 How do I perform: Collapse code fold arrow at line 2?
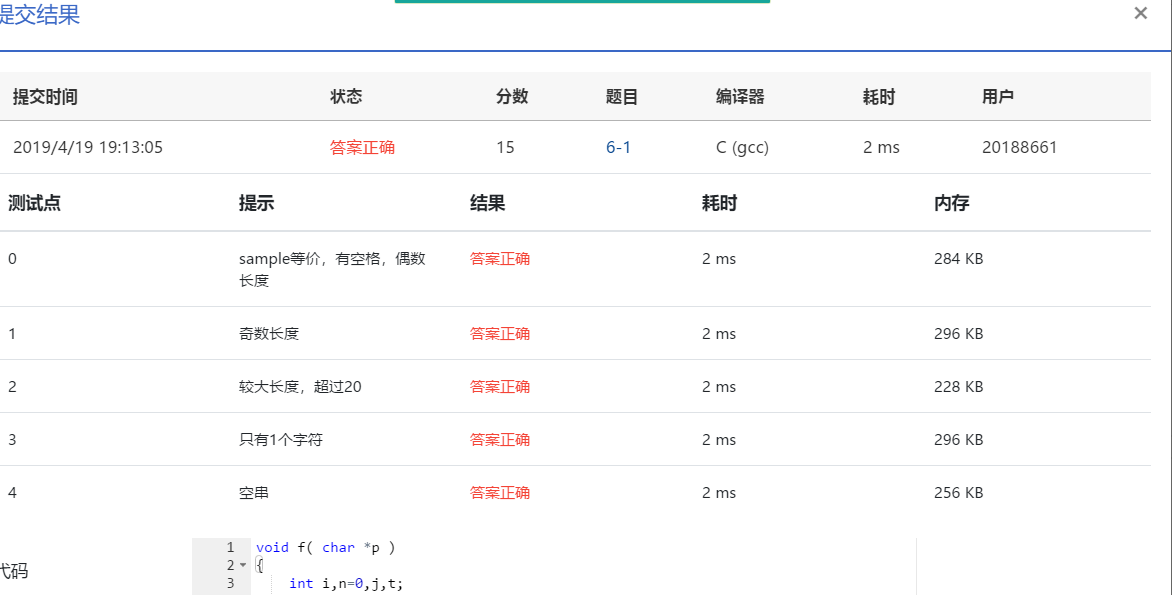pos(242,565)
